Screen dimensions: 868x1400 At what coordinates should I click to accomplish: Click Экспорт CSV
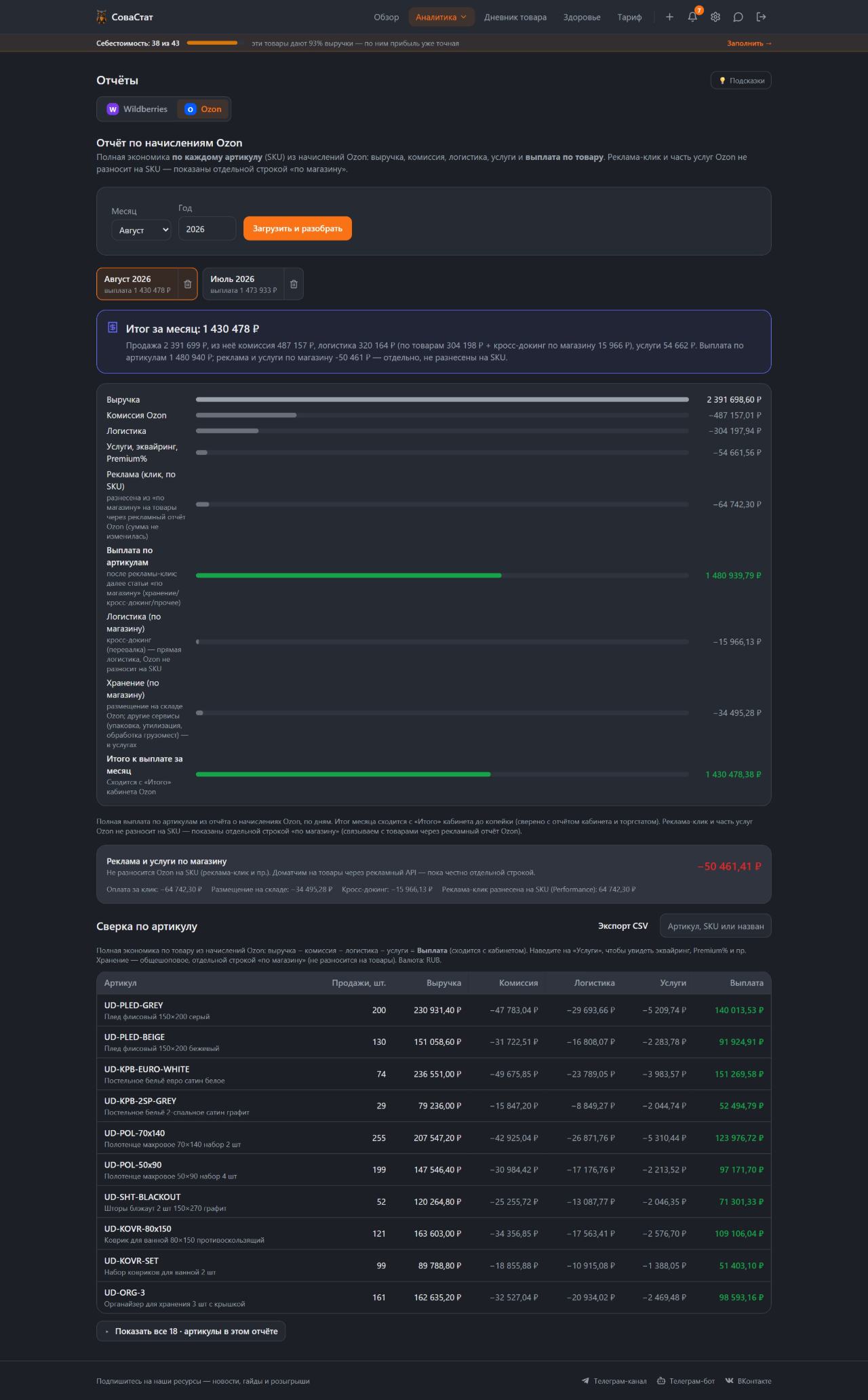pyautogui.click(x=623, y=926)
